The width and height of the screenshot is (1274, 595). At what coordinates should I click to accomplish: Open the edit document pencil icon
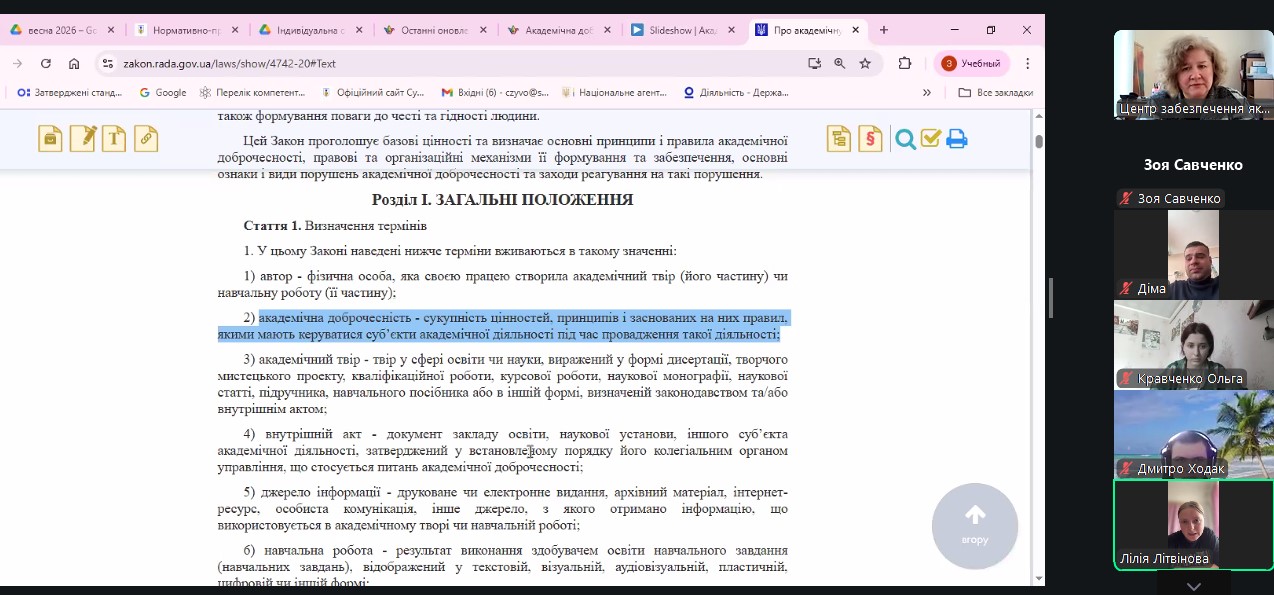click(82, 138)
